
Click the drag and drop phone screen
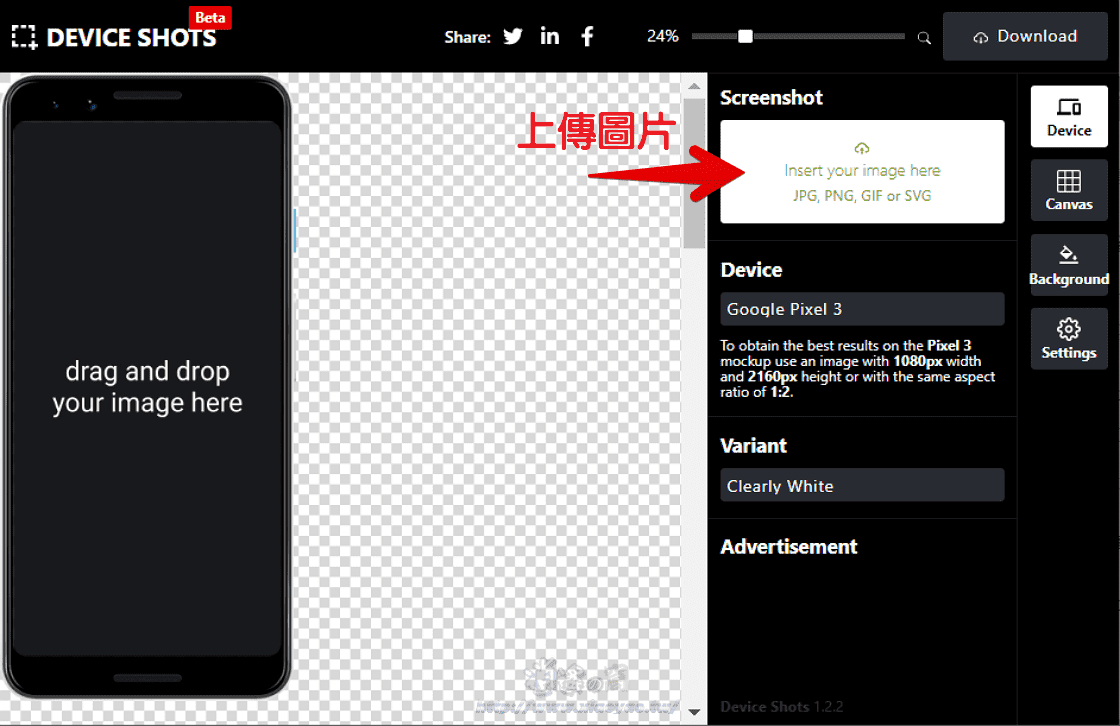click(x=147, y=388)
